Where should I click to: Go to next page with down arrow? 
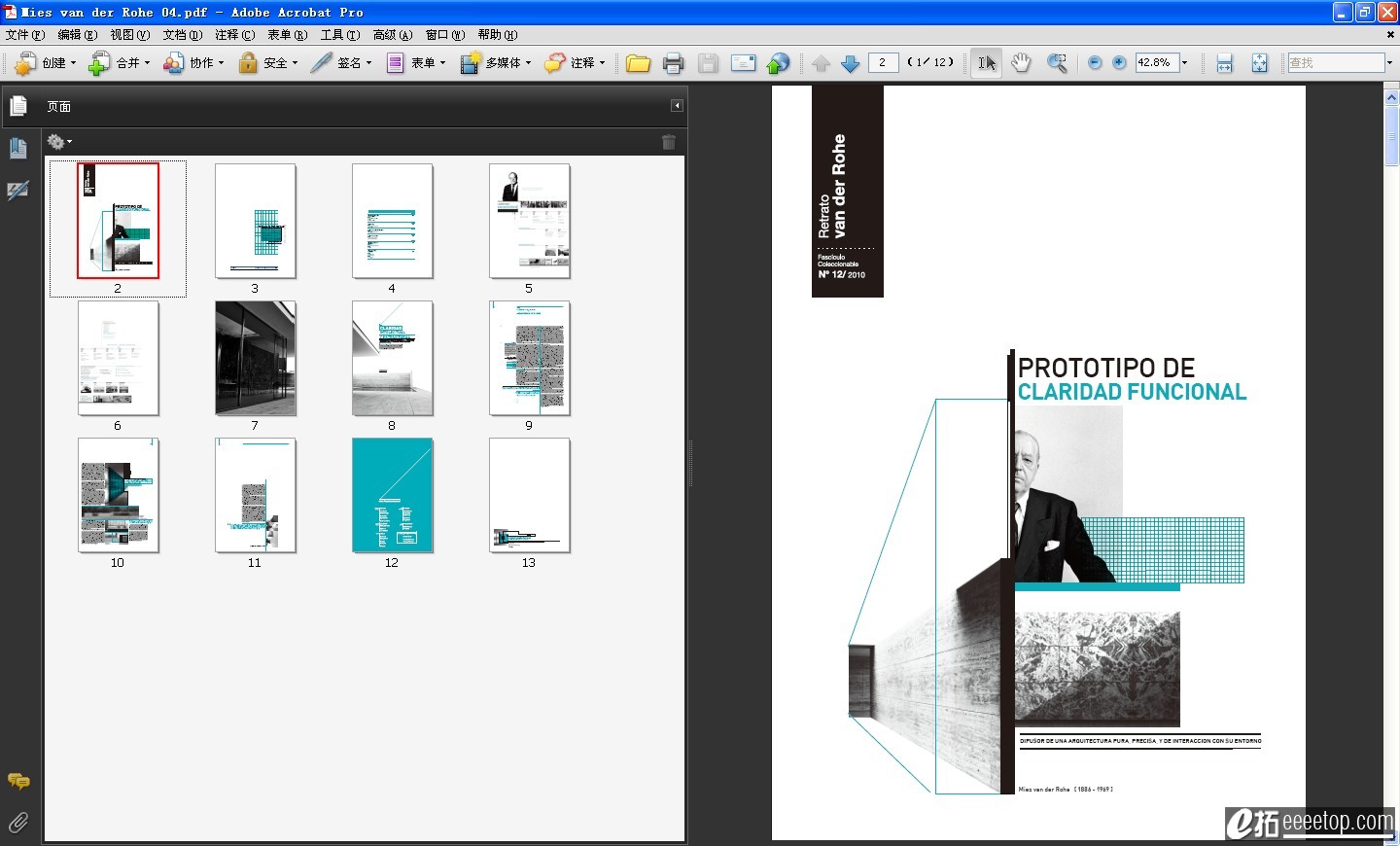(x=850, y=63)
